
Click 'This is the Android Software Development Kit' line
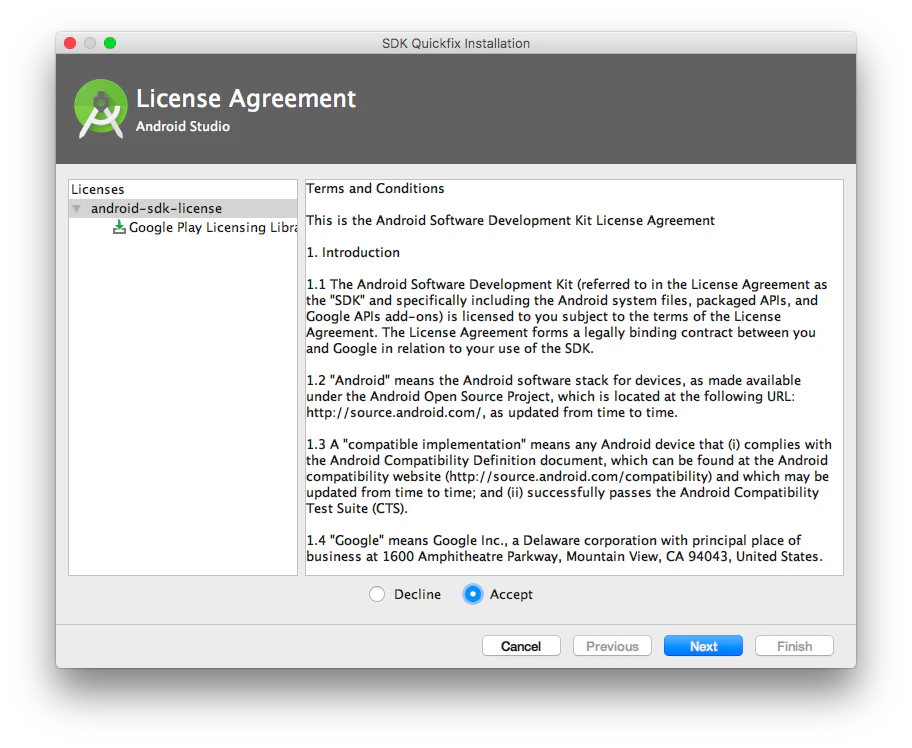510,220
